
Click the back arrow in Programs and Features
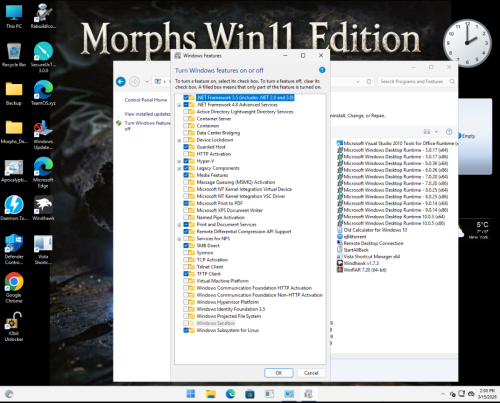point(121,81)
